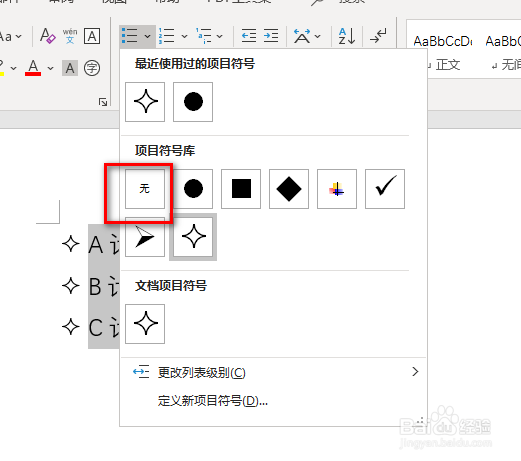Click the Sort A-Z icon
The image size is (521, 461).
tap(347, 36)
